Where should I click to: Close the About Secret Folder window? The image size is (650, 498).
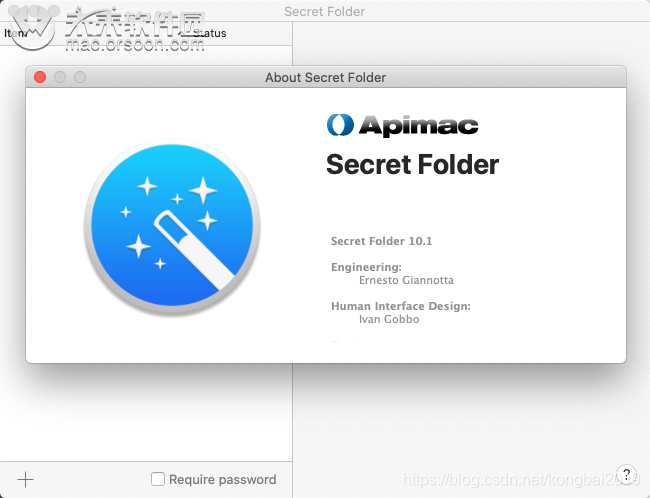[x=40, y=77]
